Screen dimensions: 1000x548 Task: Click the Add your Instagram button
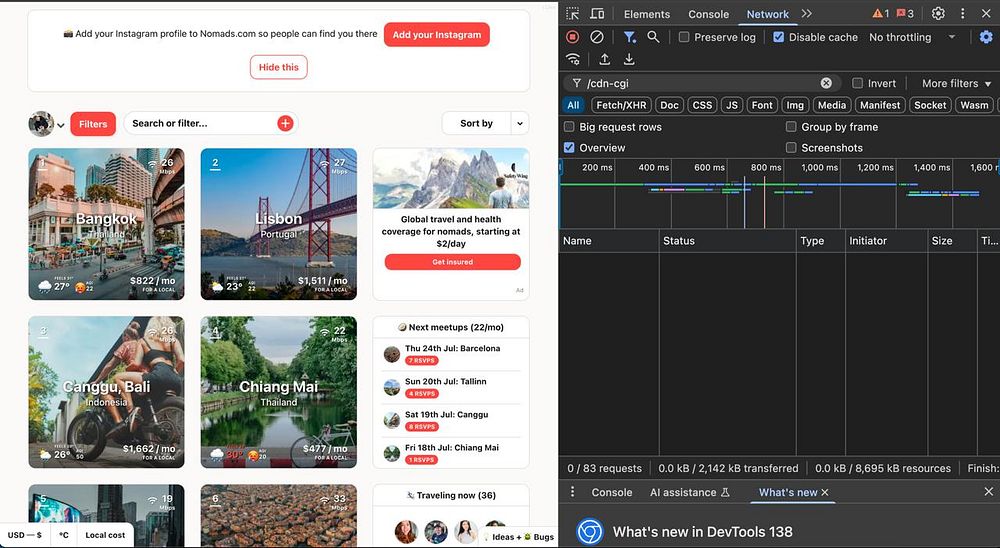click(x=436, y=35)
